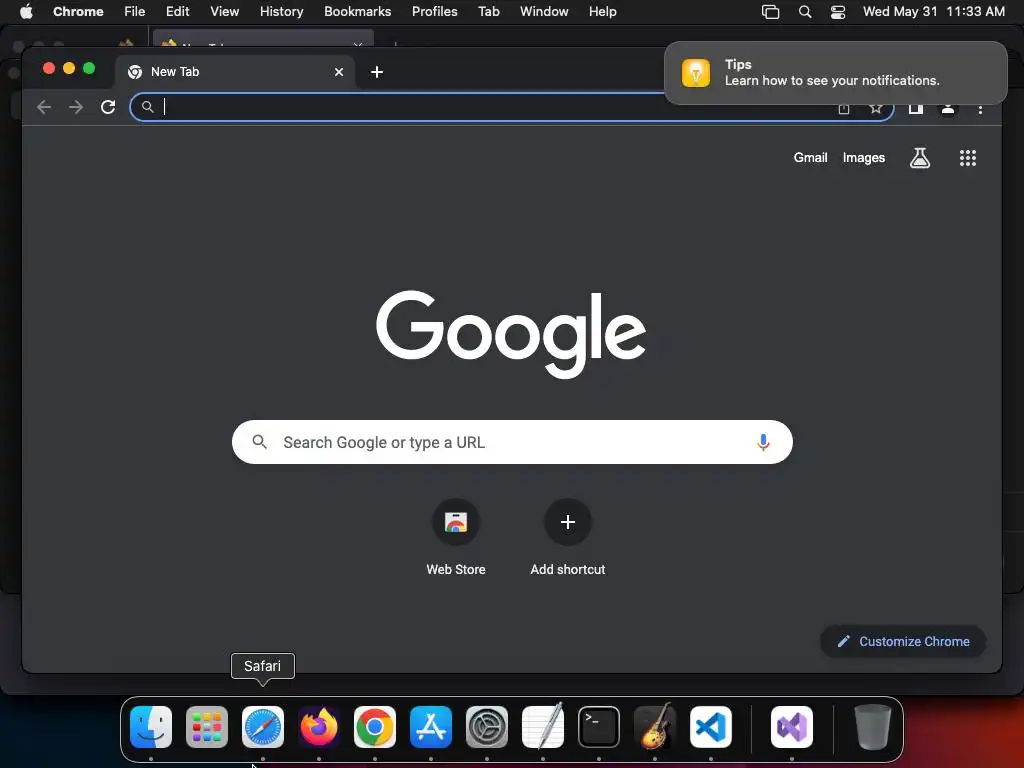The width and height of the screenshot is (1024, 768).
Task: Open the Help menu
Action: click(x=602, y=11)
